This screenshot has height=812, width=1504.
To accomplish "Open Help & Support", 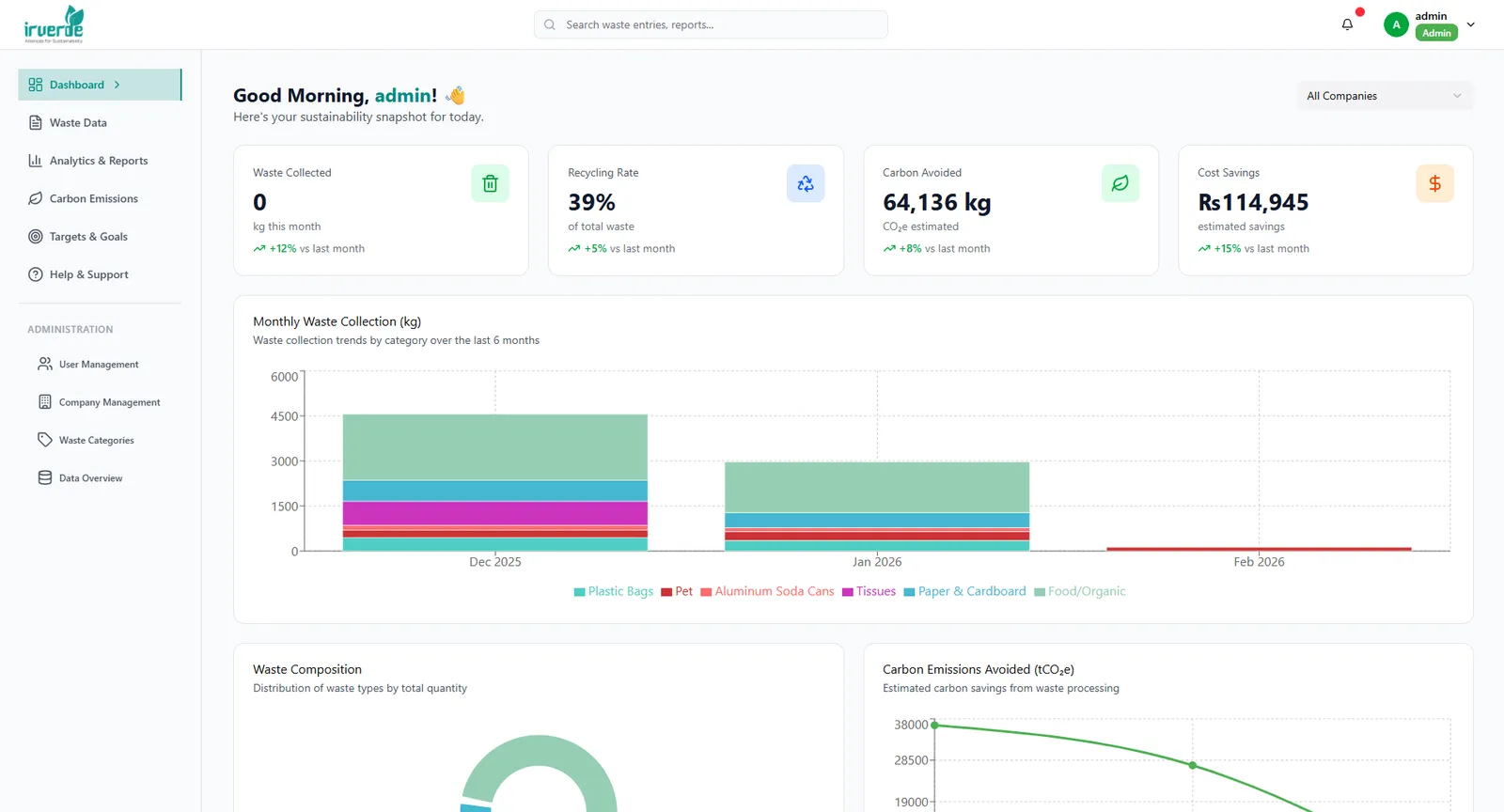I will click(100, 274).
